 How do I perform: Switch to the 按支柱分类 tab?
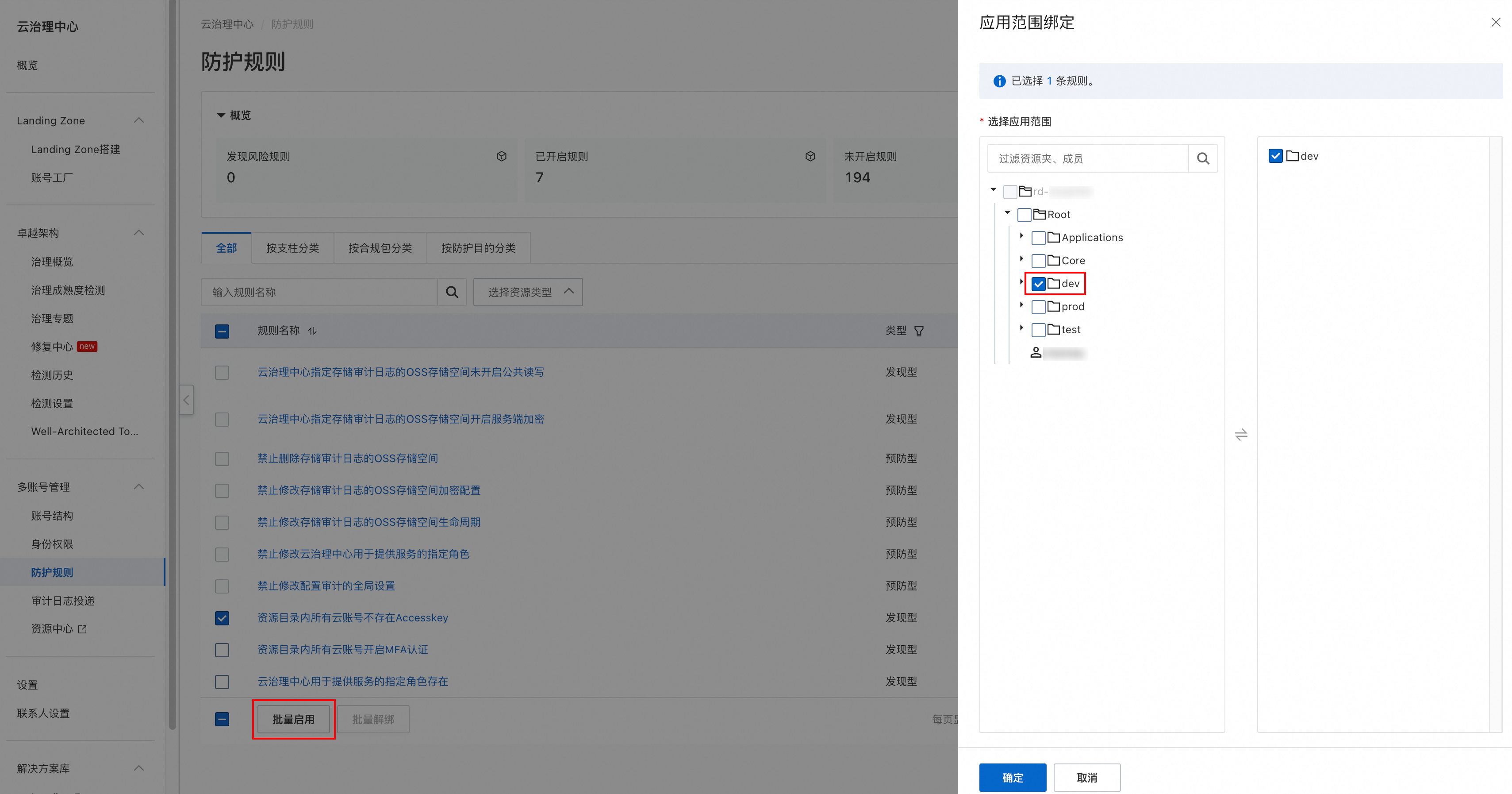292,248
